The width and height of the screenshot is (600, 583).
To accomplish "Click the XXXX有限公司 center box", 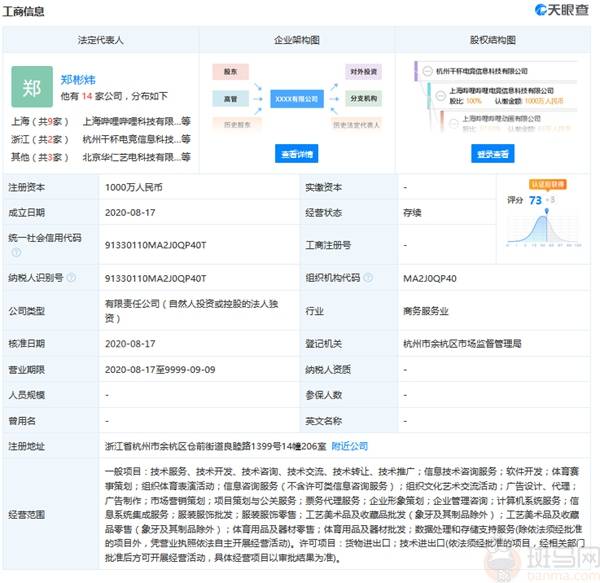I will [297, 99].
